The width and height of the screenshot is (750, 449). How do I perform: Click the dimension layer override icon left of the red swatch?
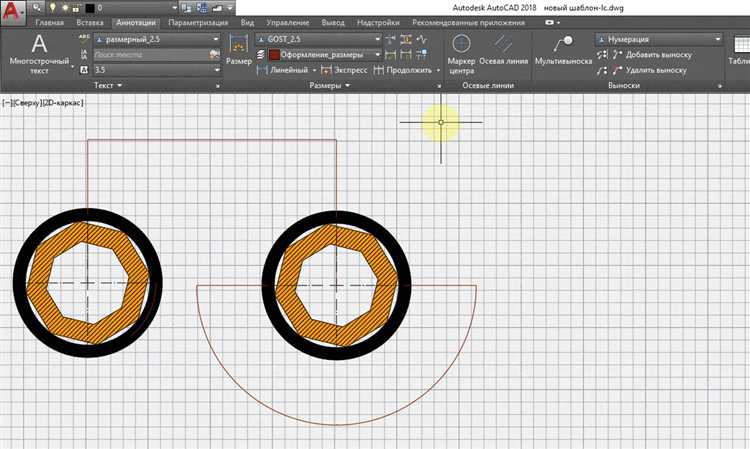[x=261, y=55]
